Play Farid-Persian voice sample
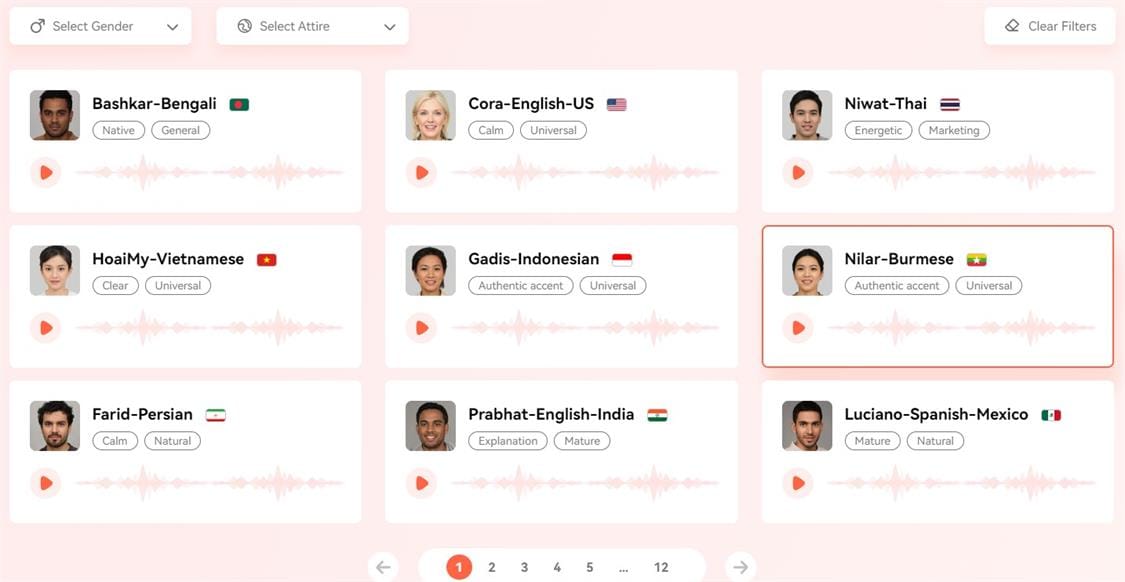Viewport: 1125px width, 582px height. coord(46,483)
